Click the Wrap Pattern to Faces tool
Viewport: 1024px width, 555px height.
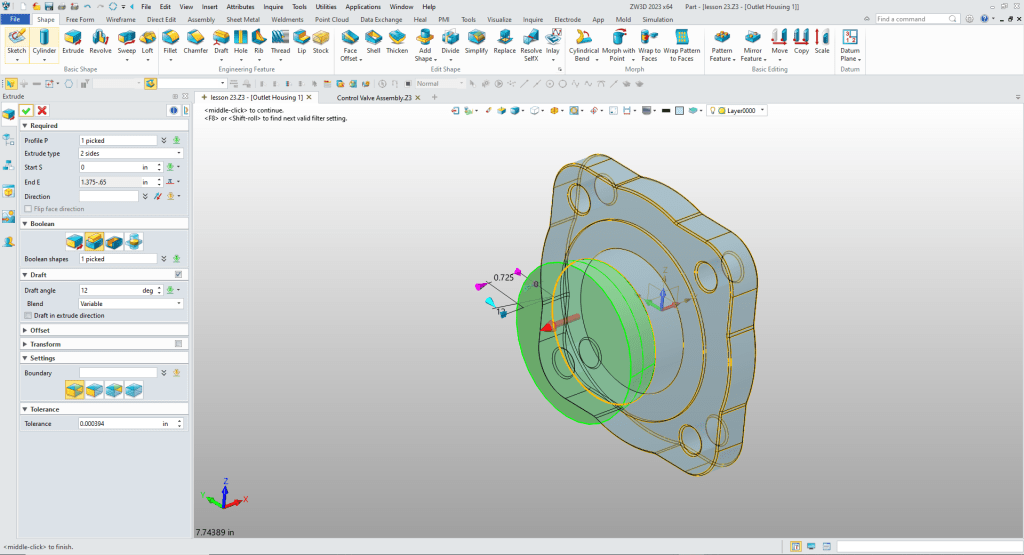tap(681, 41)
